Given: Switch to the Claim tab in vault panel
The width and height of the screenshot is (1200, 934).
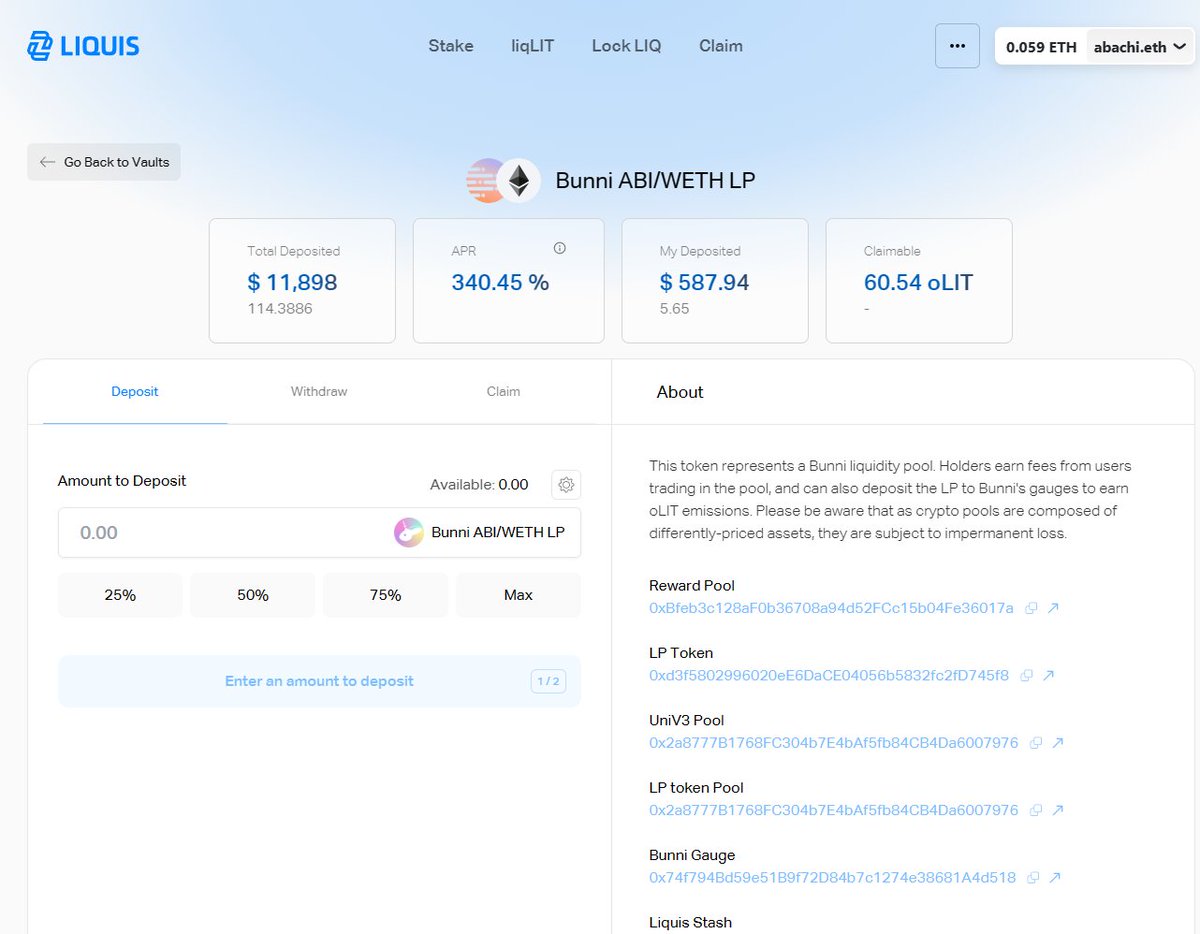Looking at the screenshot, I should coord(503,392).
